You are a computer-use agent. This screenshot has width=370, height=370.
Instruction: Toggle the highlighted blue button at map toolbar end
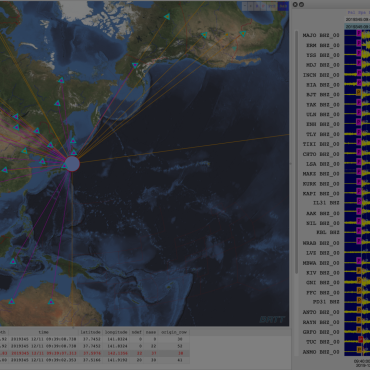coord(283,6)
